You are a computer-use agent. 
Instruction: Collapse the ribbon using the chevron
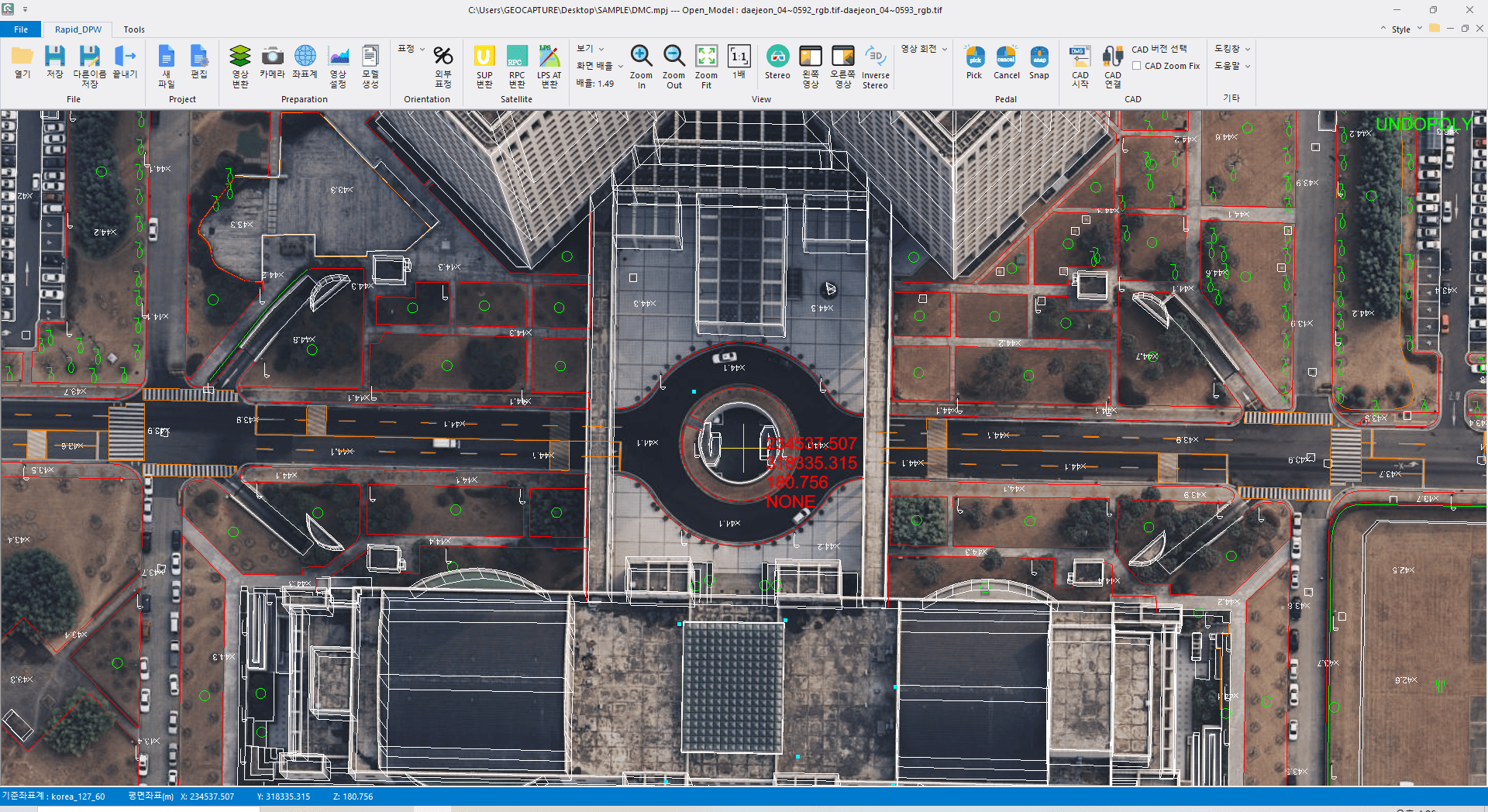point(1383,29)
